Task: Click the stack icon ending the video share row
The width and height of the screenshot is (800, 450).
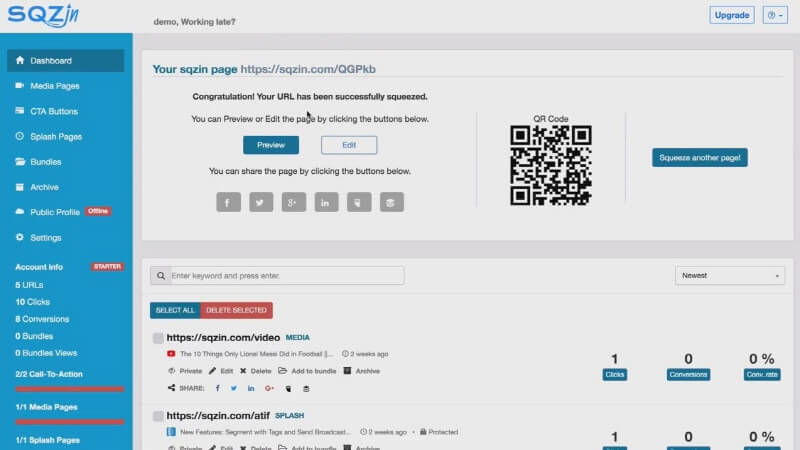Action: tap(306, 389)
